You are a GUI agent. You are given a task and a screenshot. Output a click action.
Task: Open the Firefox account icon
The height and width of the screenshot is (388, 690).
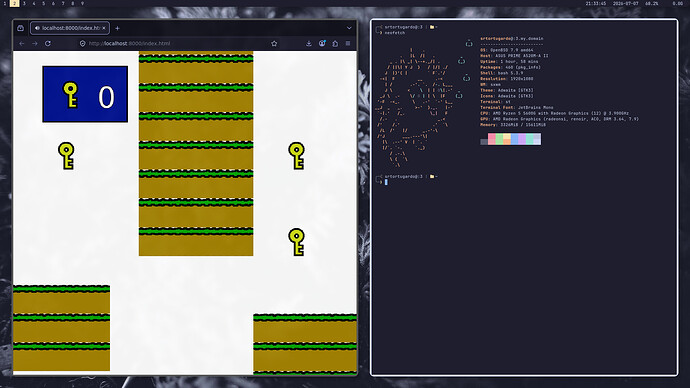[322, 44]
